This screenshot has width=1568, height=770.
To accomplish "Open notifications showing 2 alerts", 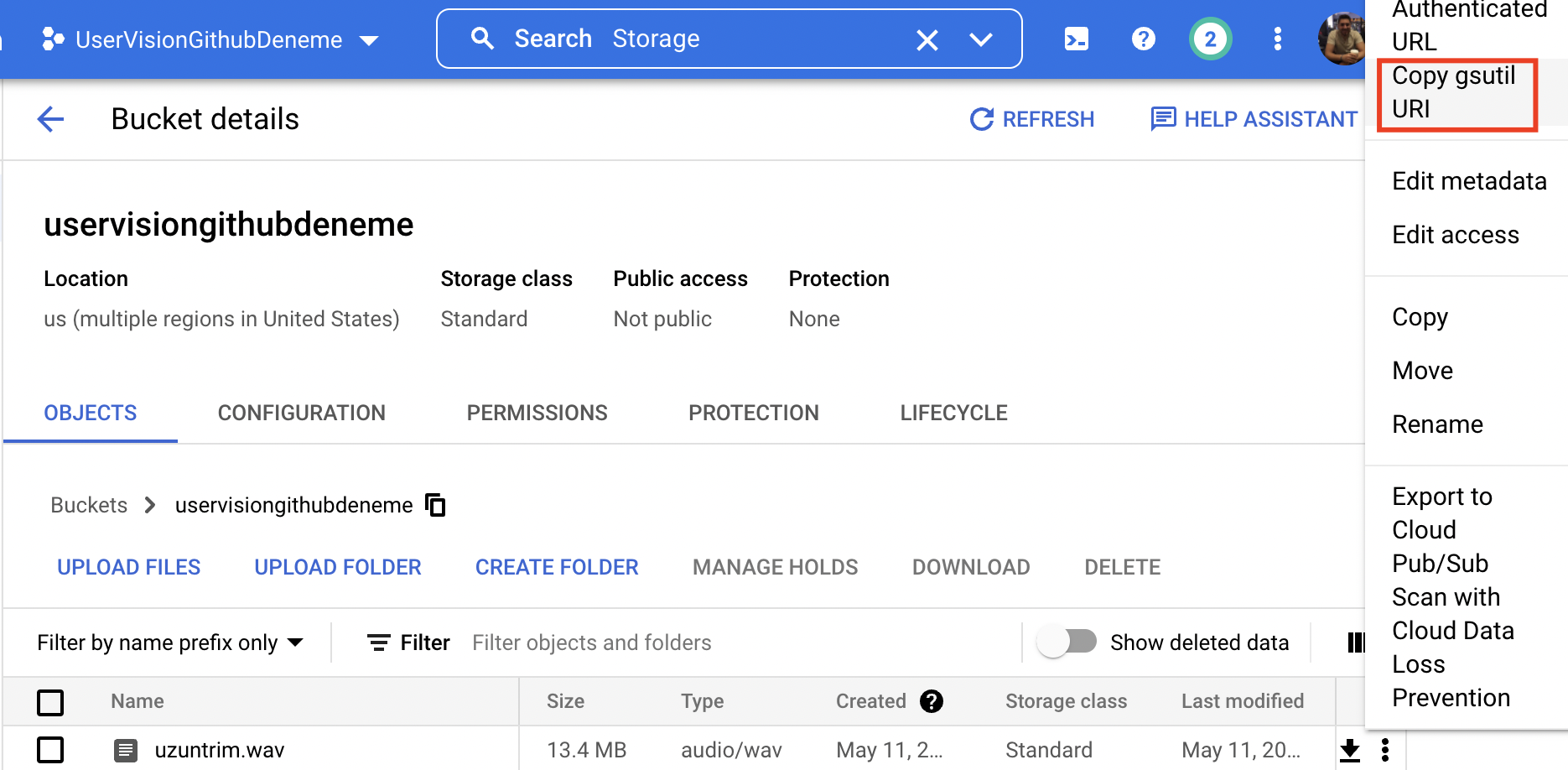I will click(1209, 38).
